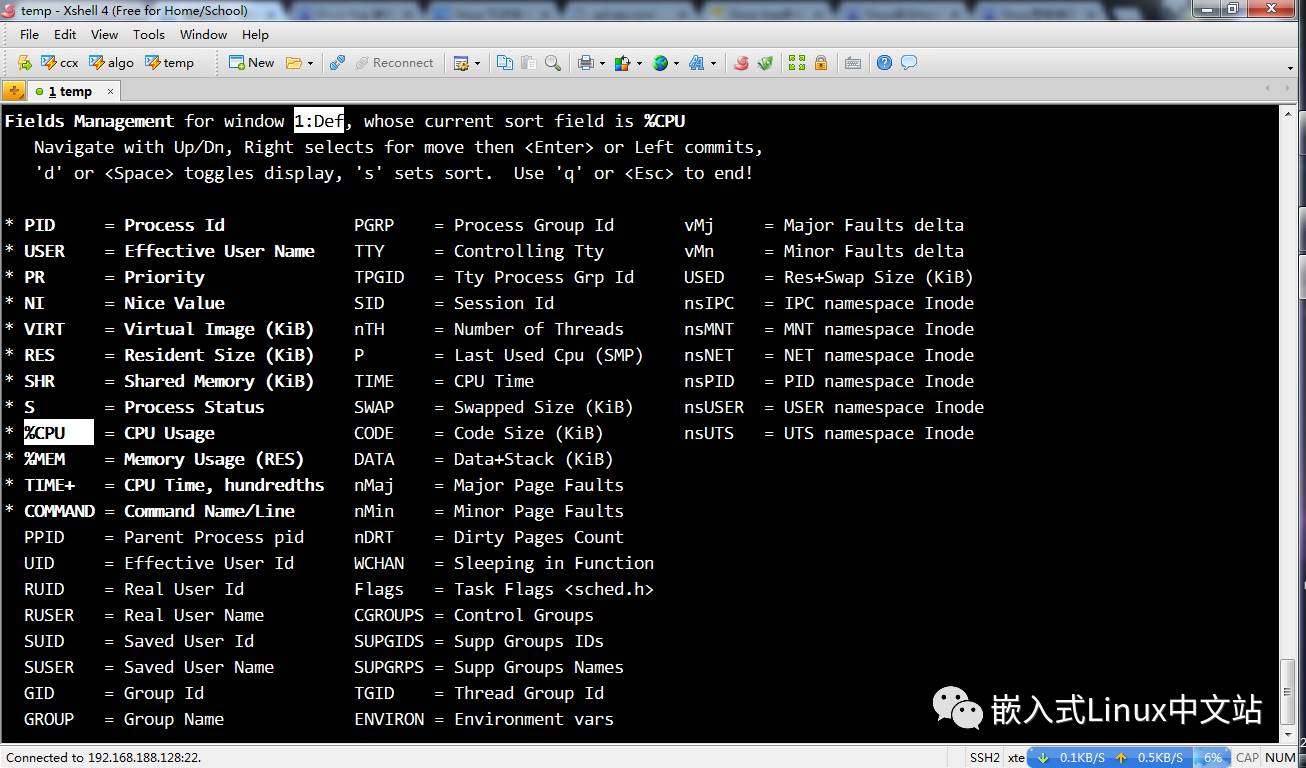Click the PID field row
The width and height of the screenshot is (1306, 768).
[x=114, y=225]
